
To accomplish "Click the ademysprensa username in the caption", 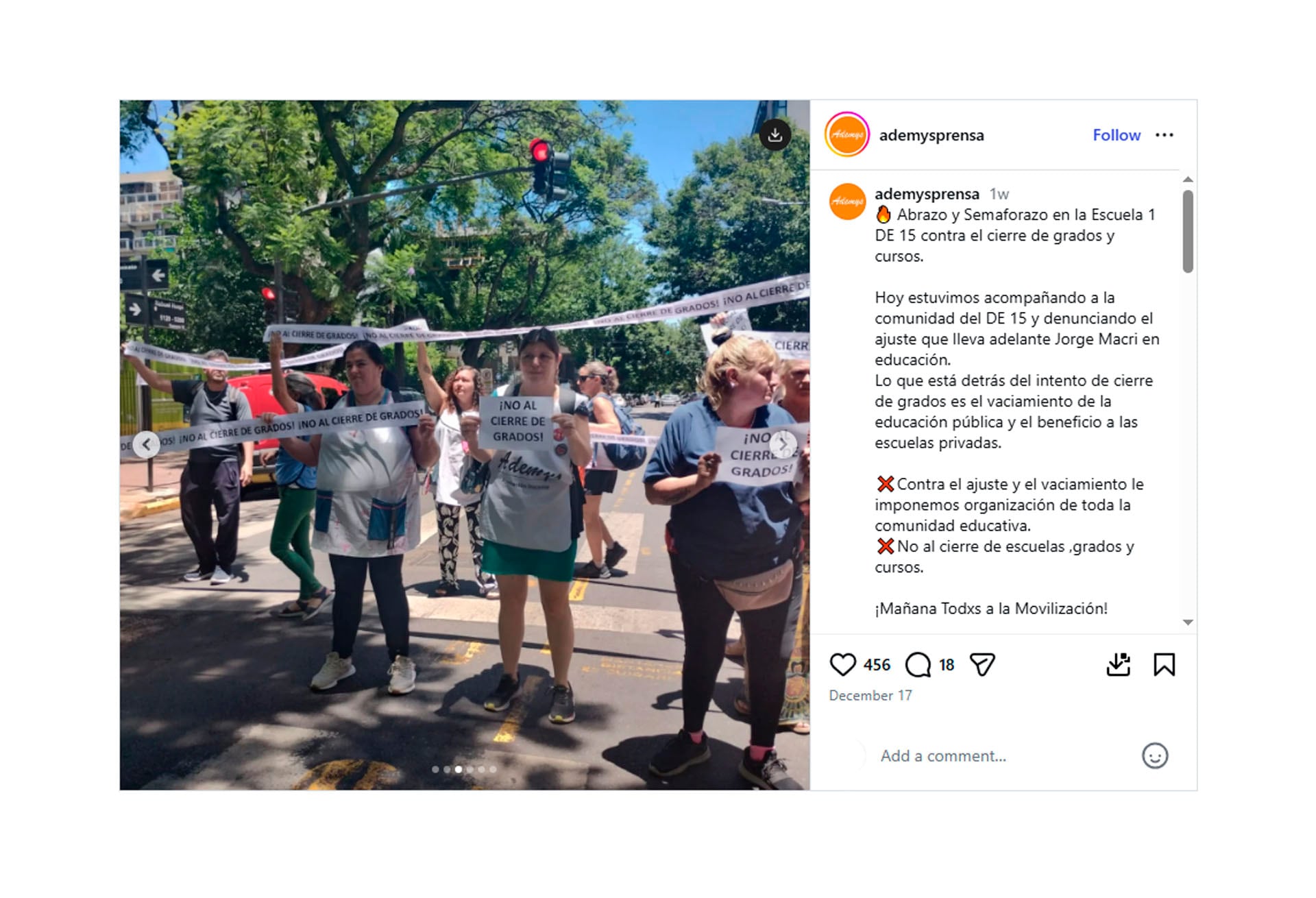I will (x=927, y=194).
